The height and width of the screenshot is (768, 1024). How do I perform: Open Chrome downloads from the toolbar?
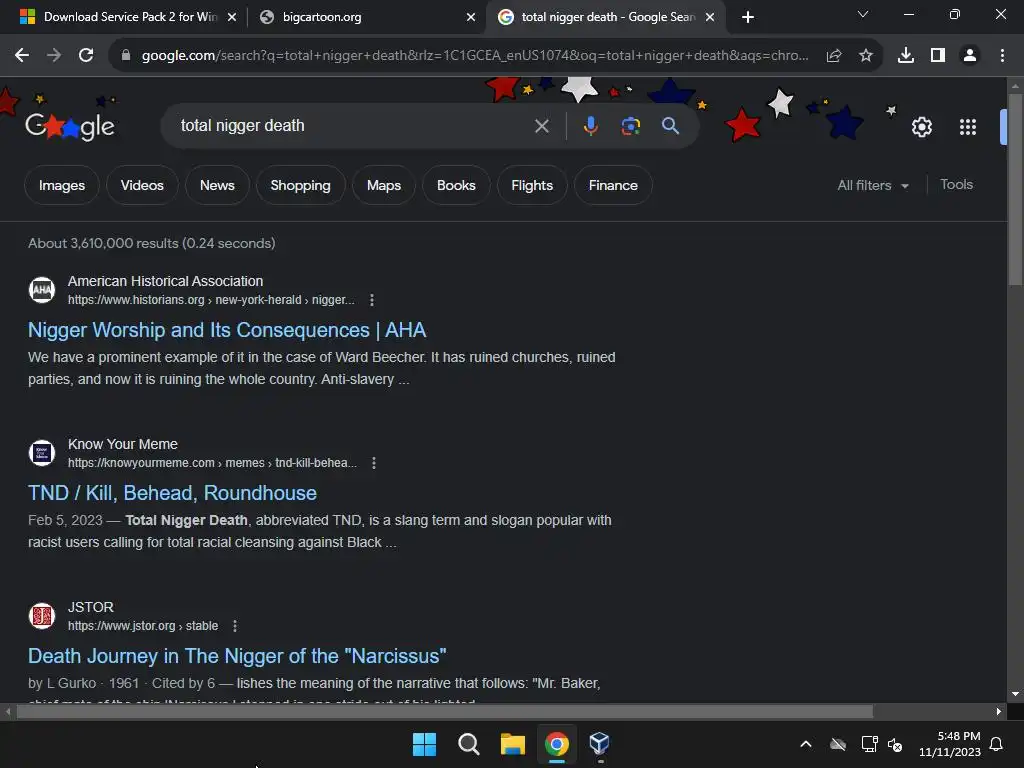906,56
